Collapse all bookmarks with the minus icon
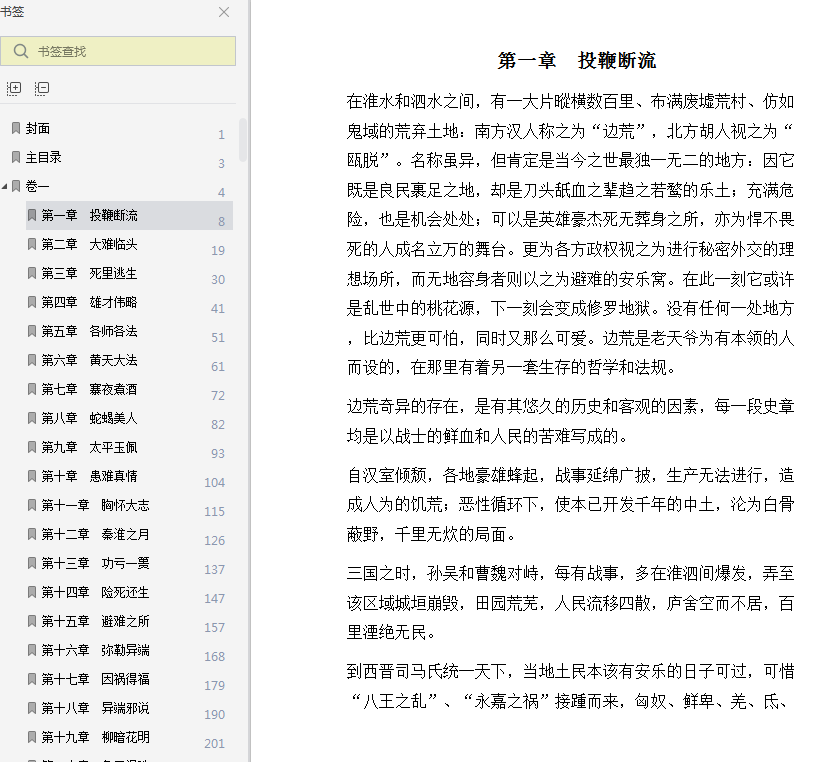The image size is (840, 762). click(x=42, y=88)
